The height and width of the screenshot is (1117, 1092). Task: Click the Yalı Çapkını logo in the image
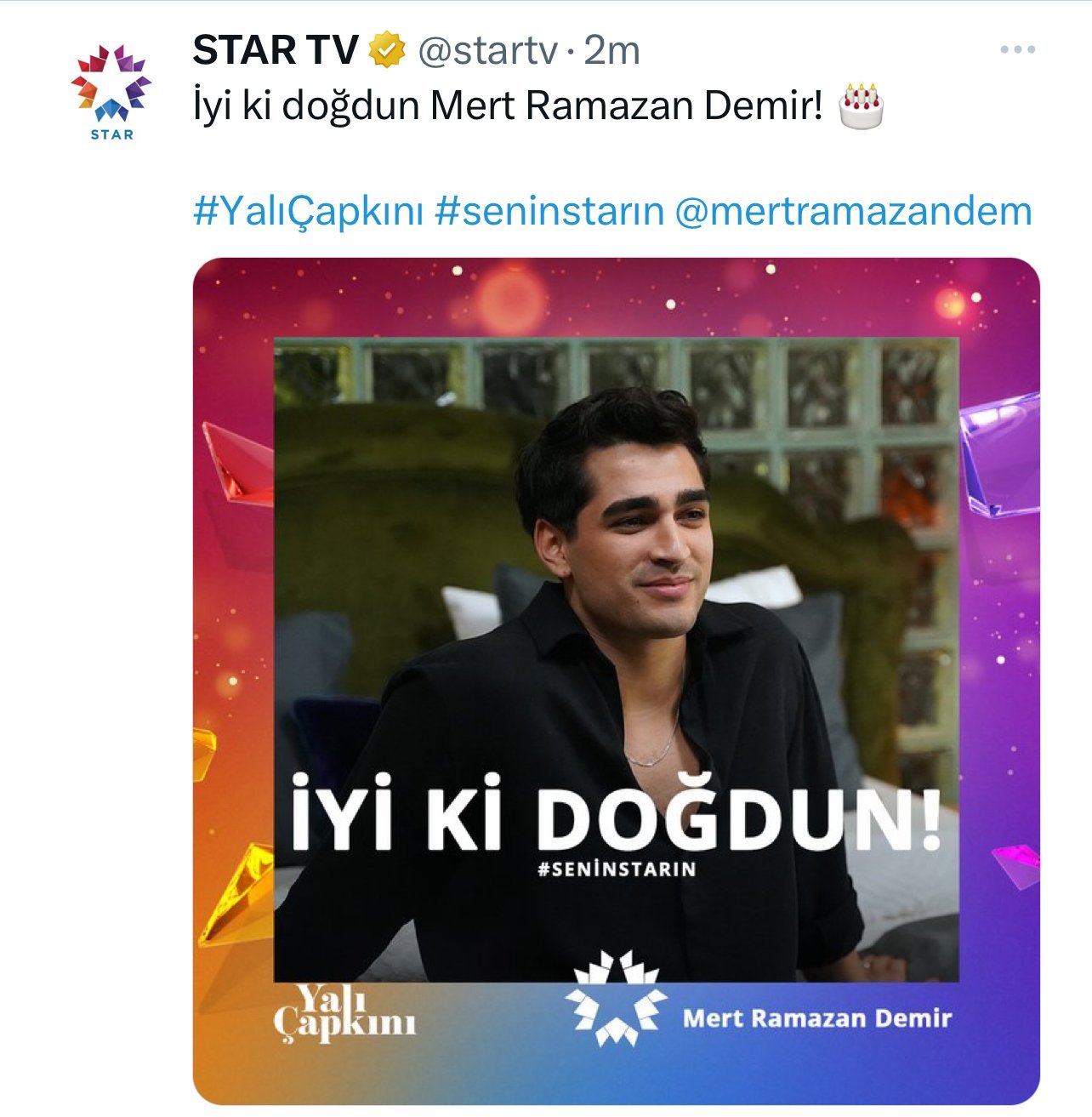pyautogui.click(x=344, y=1012)
